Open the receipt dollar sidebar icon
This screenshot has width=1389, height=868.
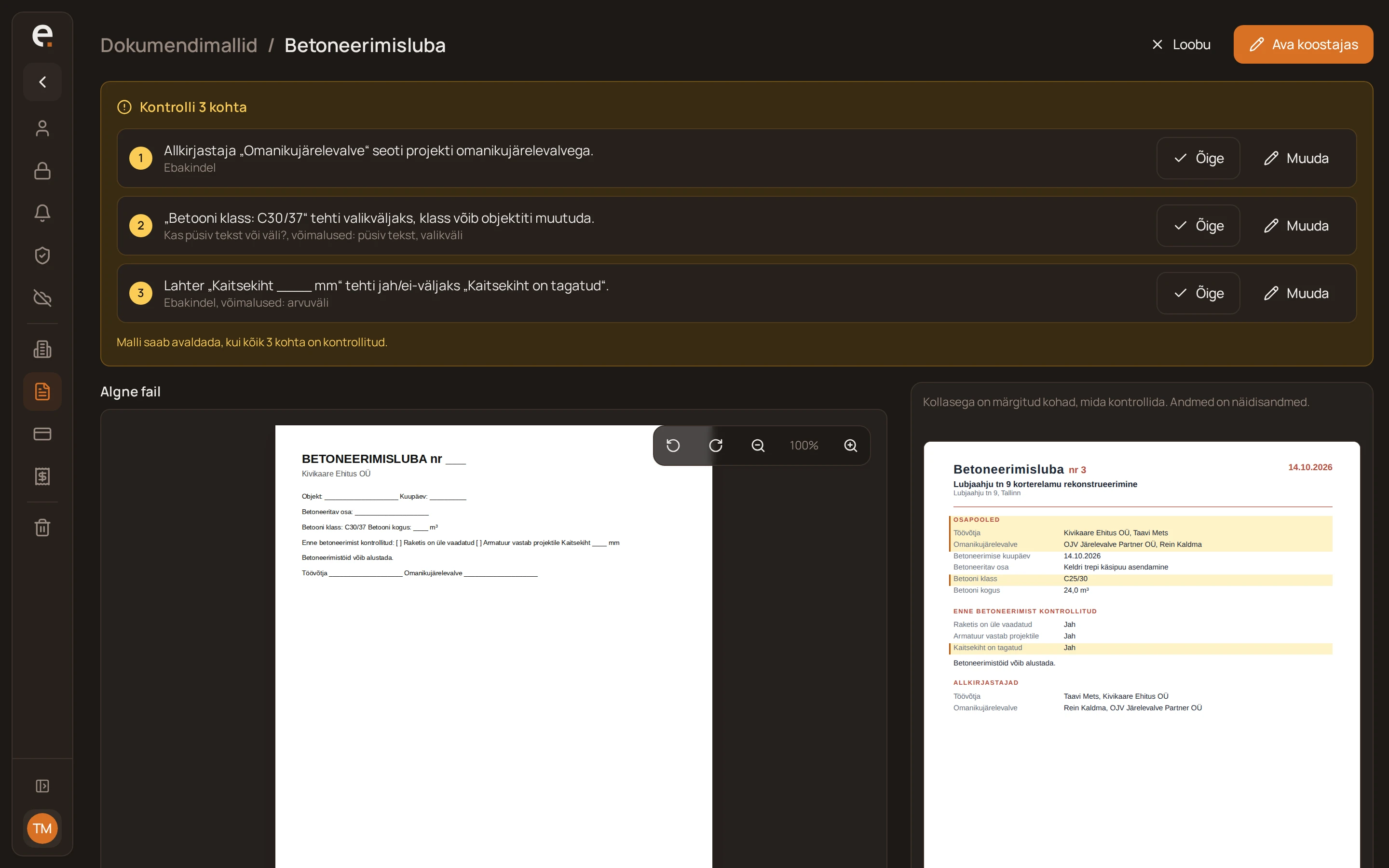coord(42,476)
